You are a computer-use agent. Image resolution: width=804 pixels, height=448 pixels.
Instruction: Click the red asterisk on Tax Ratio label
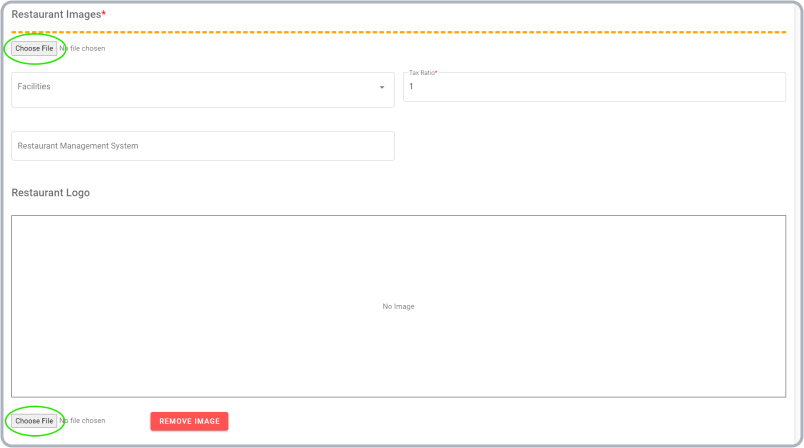click(436, 73)
